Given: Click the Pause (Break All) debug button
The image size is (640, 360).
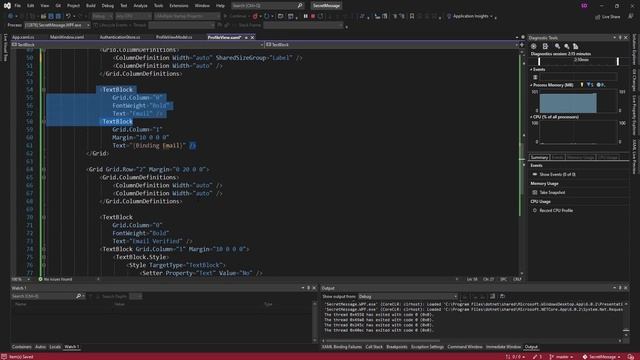Looking at the screenshot, I should pyautogui.click(x=305, y=16).
